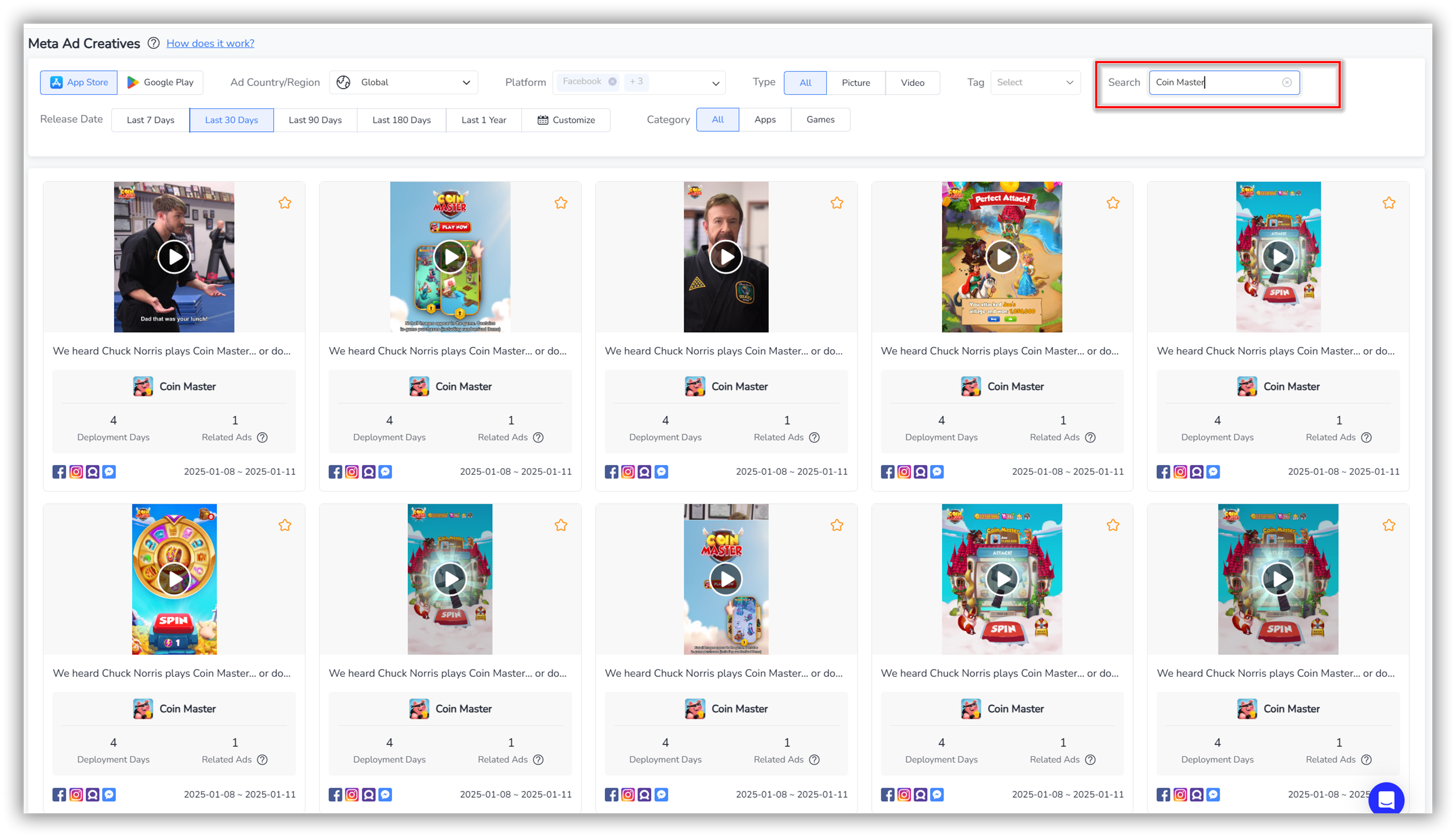Open the Tag select dropdown

pos(1036,82)
